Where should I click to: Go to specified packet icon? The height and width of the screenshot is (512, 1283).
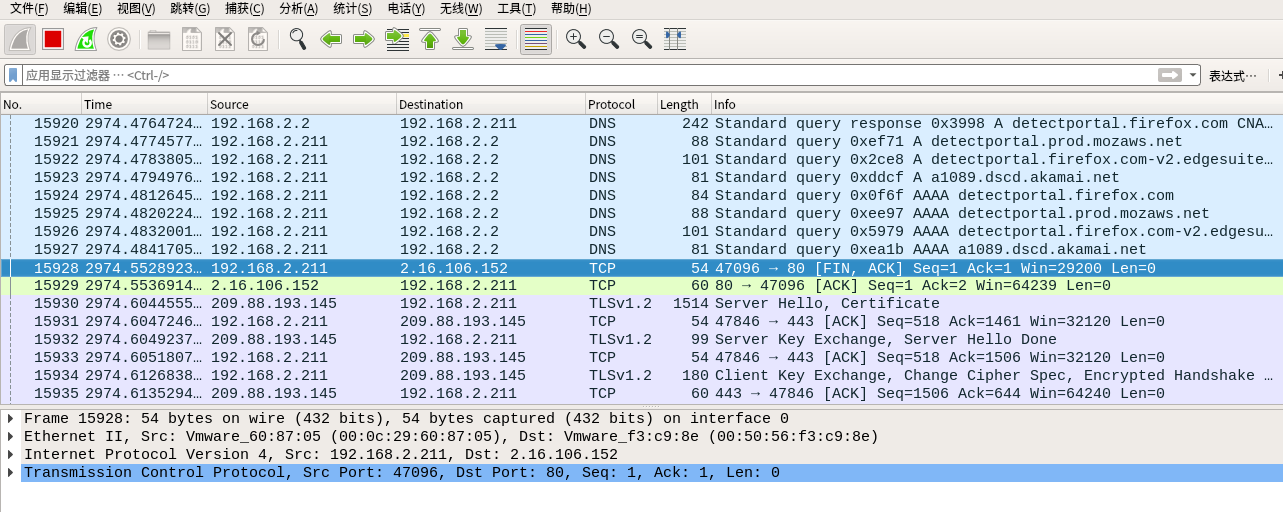[397, 39]
